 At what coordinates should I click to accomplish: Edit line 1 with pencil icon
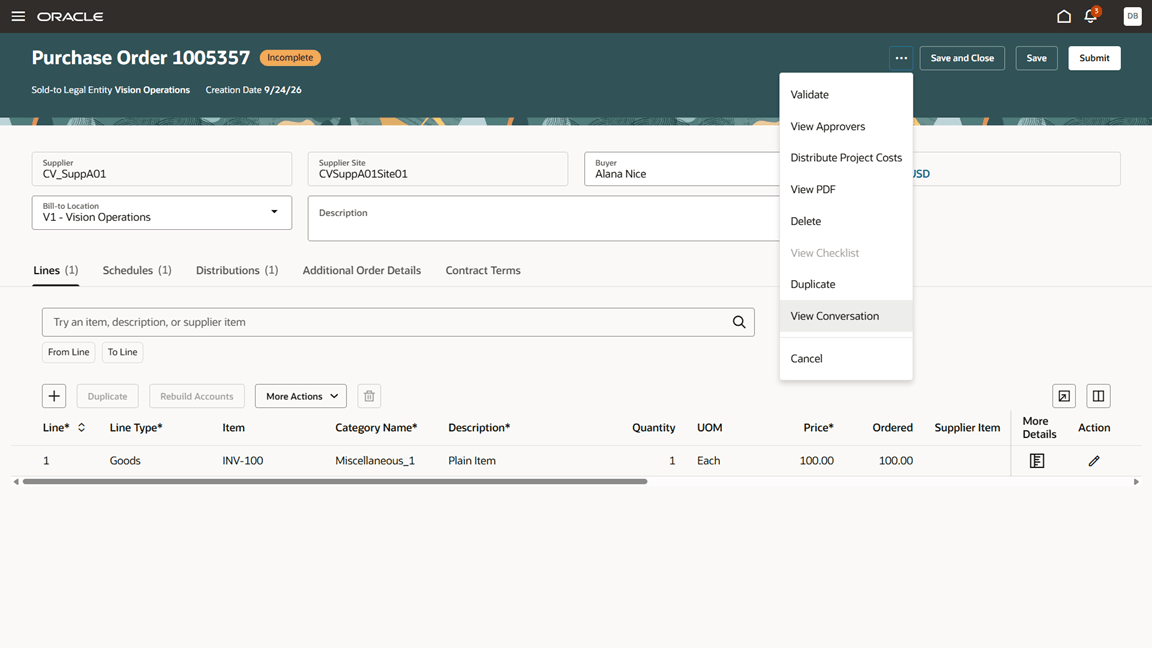coord(1094,461)
